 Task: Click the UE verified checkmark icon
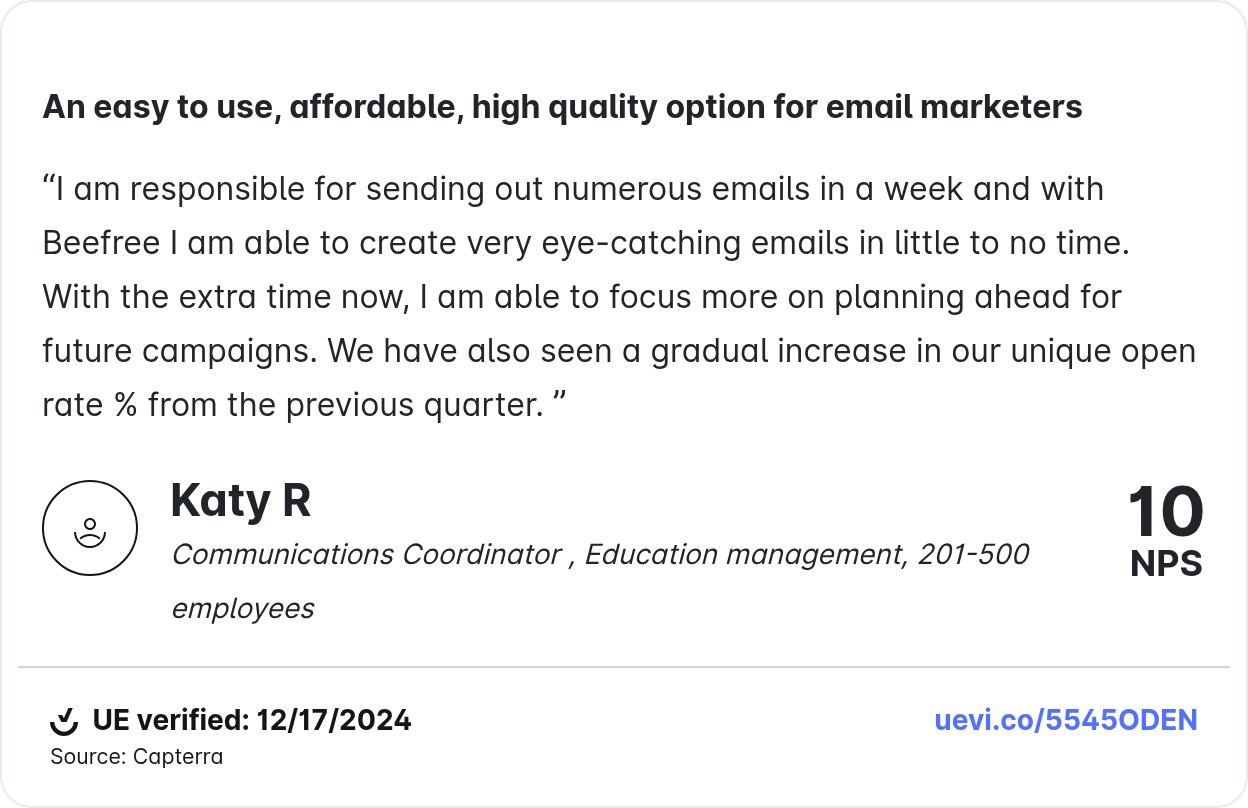64,720
